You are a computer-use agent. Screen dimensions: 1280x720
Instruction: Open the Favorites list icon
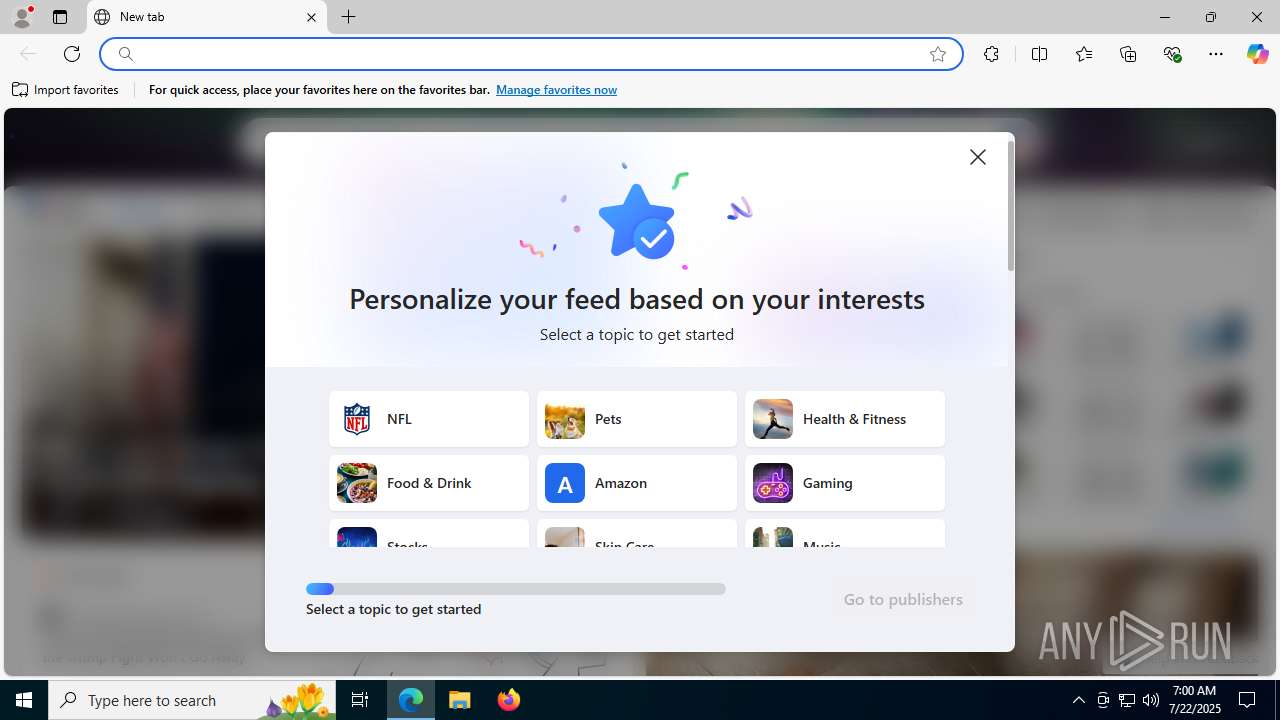coord(1084,54)
